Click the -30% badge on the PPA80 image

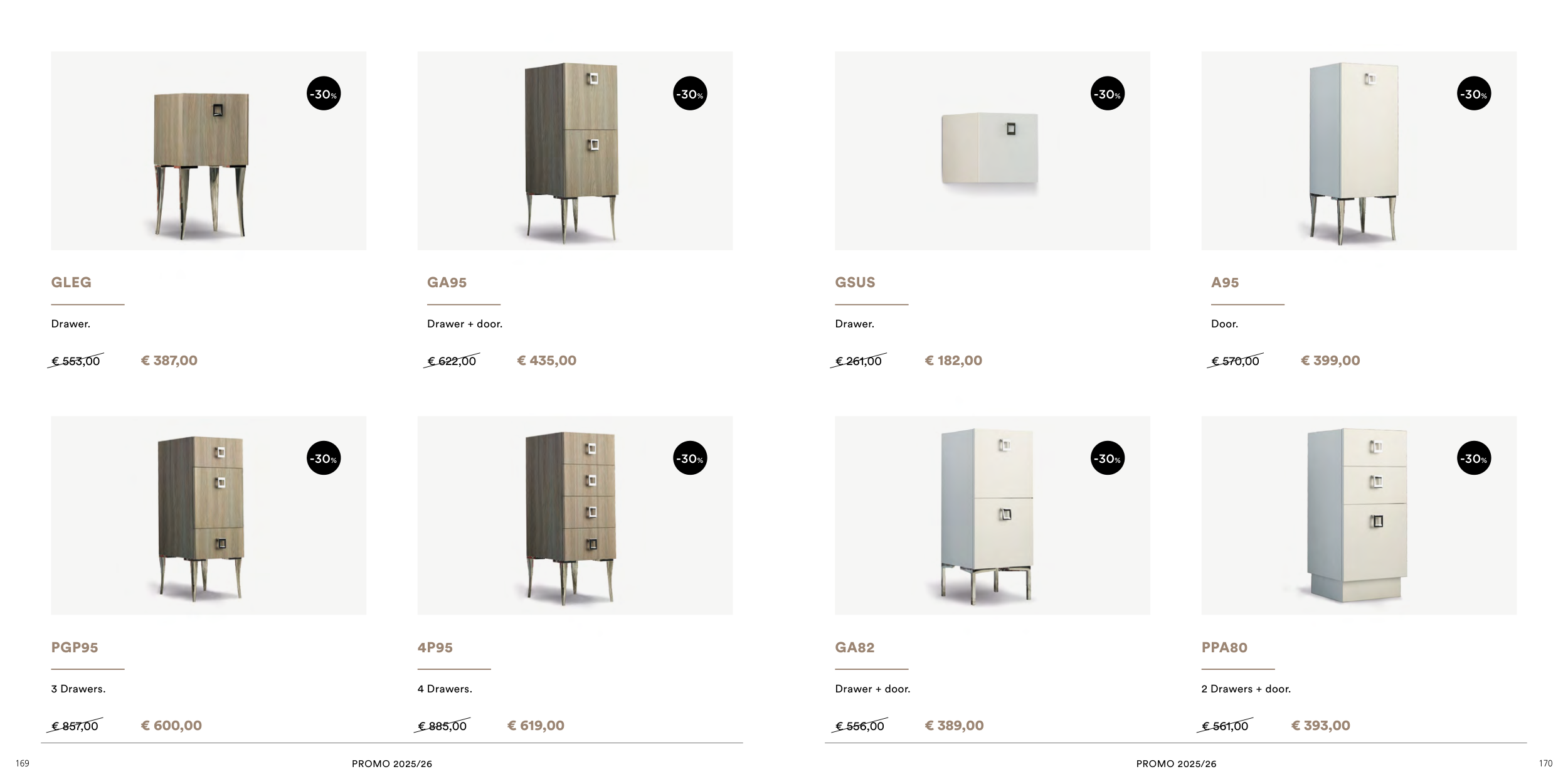1474,458
